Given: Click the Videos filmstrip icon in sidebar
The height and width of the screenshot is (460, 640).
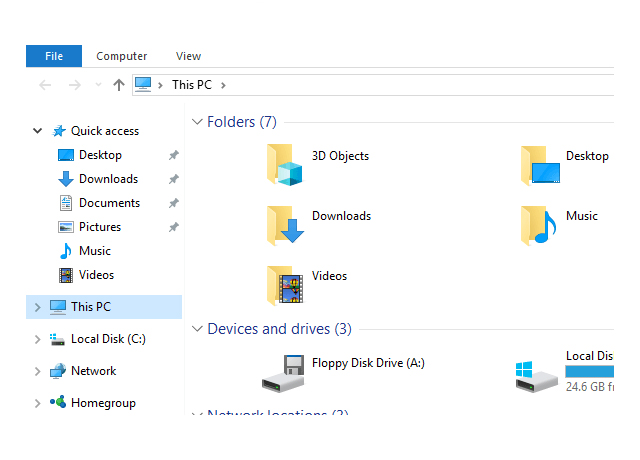Looking at the screenshot, I should (x=66, y=275).
